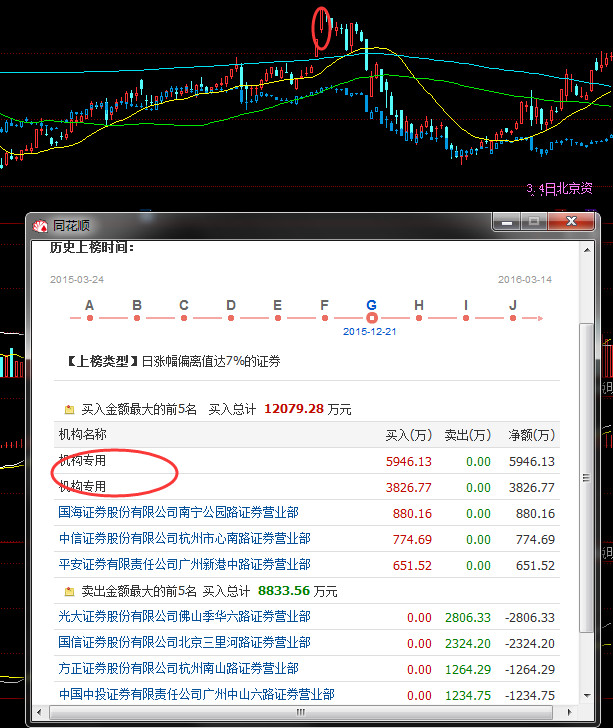Click sell amount 2806.33

[468, 618]
